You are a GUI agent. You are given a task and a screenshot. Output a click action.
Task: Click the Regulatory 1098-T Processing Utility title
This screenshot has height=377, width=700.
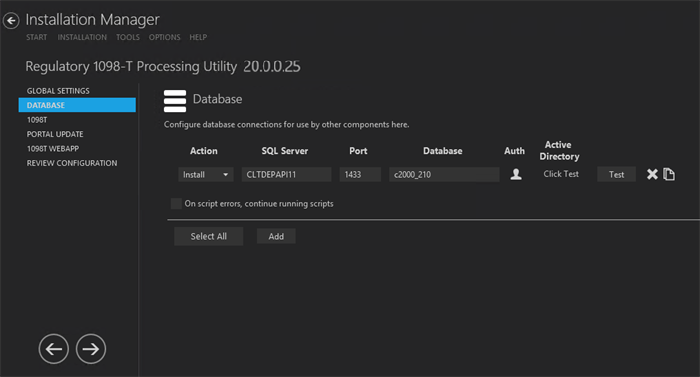click(131, 67)
